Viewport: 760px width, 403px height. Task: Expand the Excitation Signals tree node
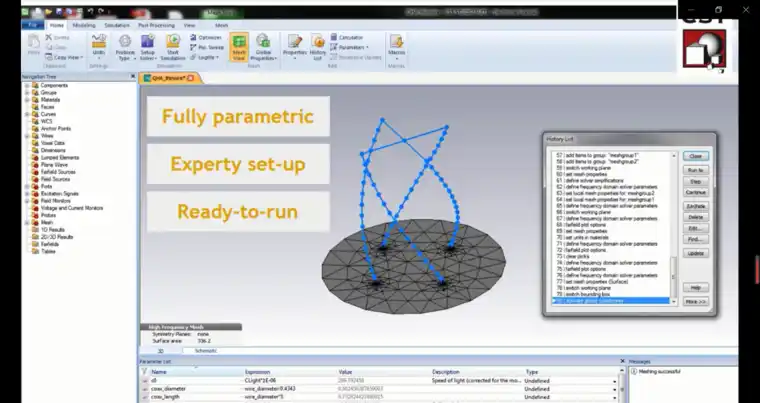(27, 194)
